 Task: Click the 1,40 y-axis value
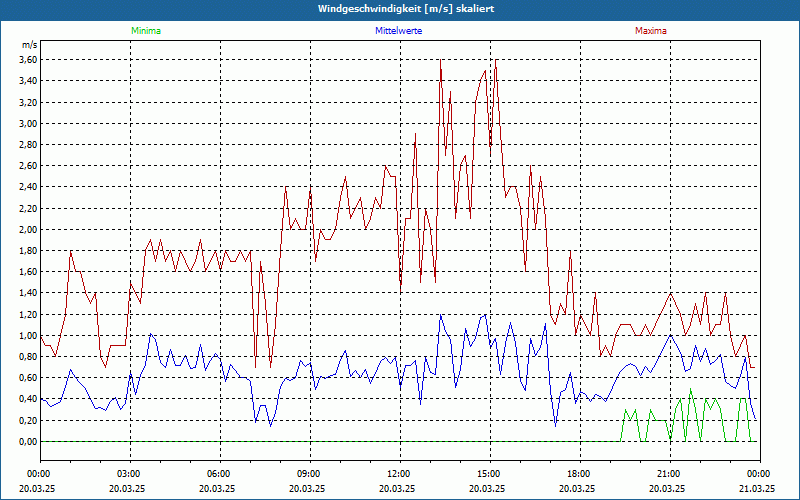click(28, 293)
